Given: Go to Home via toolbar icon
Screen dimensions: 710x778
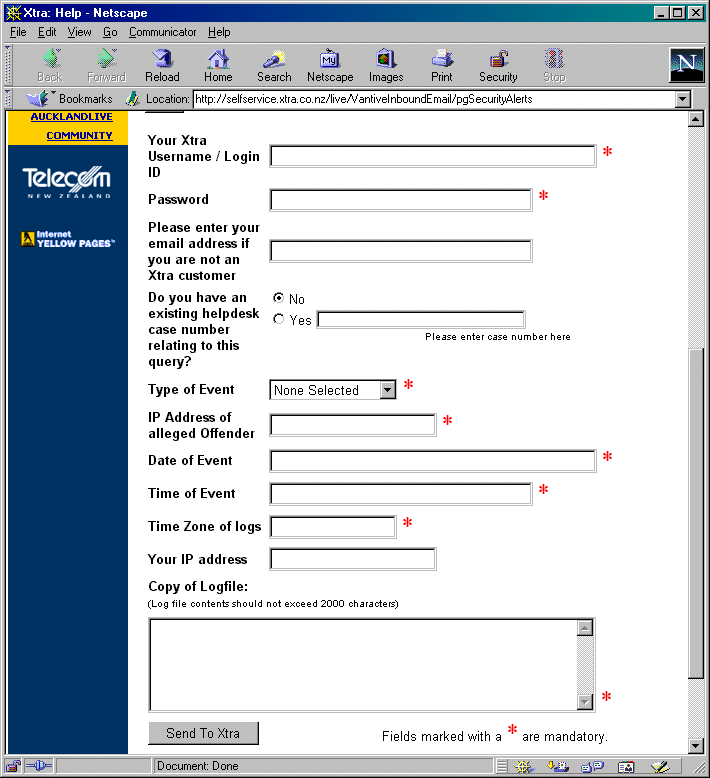Looking at the screenshot, I should pyautogui.click(x=218, y=65).
